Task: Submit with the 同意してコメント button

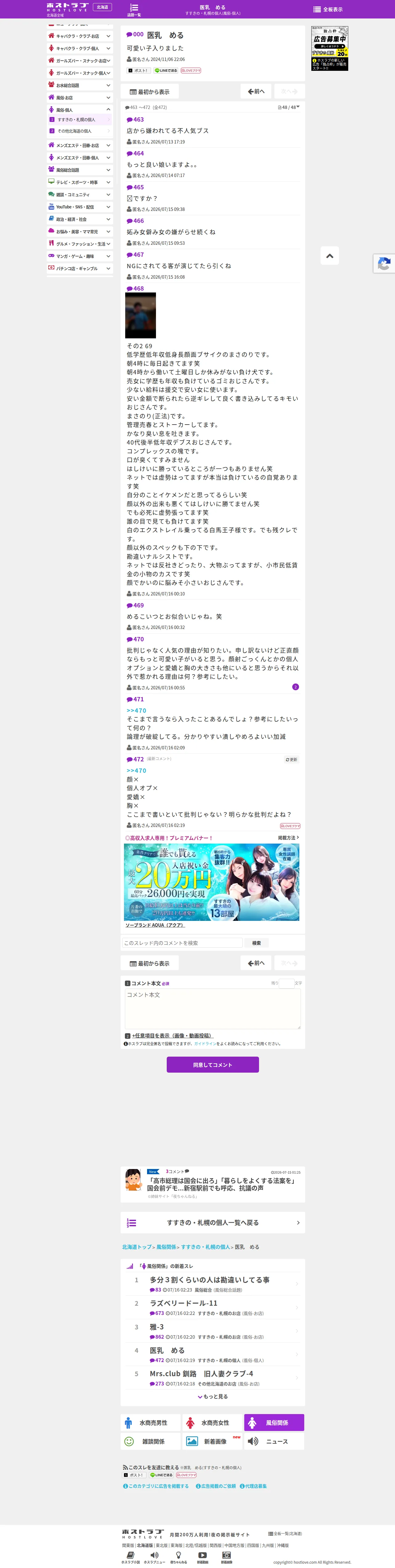Action: coord(213,1065)
